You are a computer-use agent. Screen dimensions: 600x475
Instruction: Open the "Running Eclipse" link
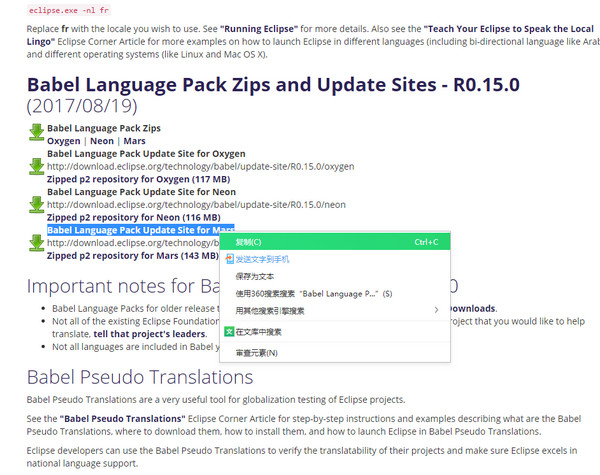pos(259,29)
